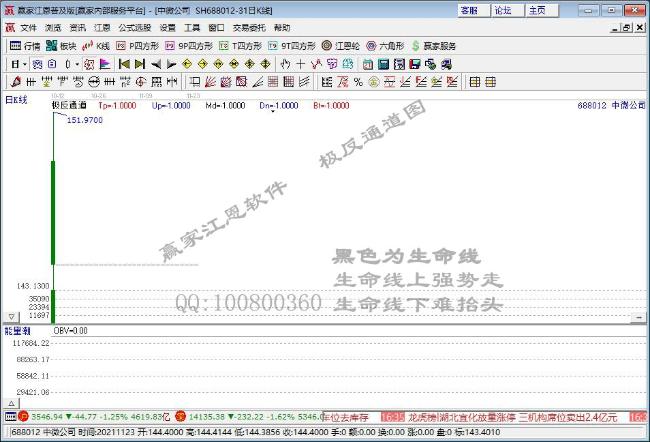Click the percent % tool icon
Image resolution: width=650 pixels, height=442 pixels.
click(x=358, y=82)
